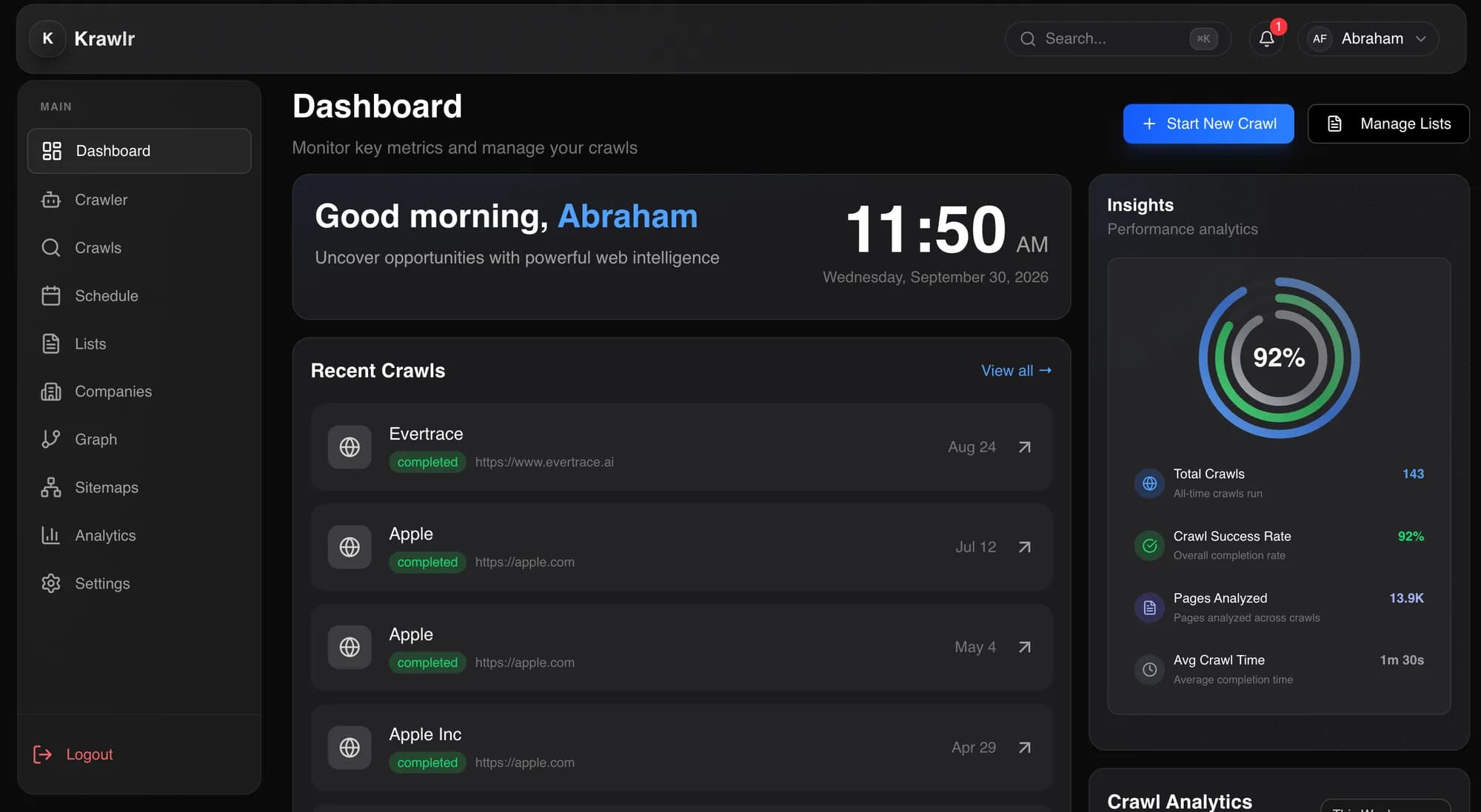The width and height of the screenshot is (1481, 812).
Task: Click the Crawl Analytics heading
Action: click(1180, 802)
